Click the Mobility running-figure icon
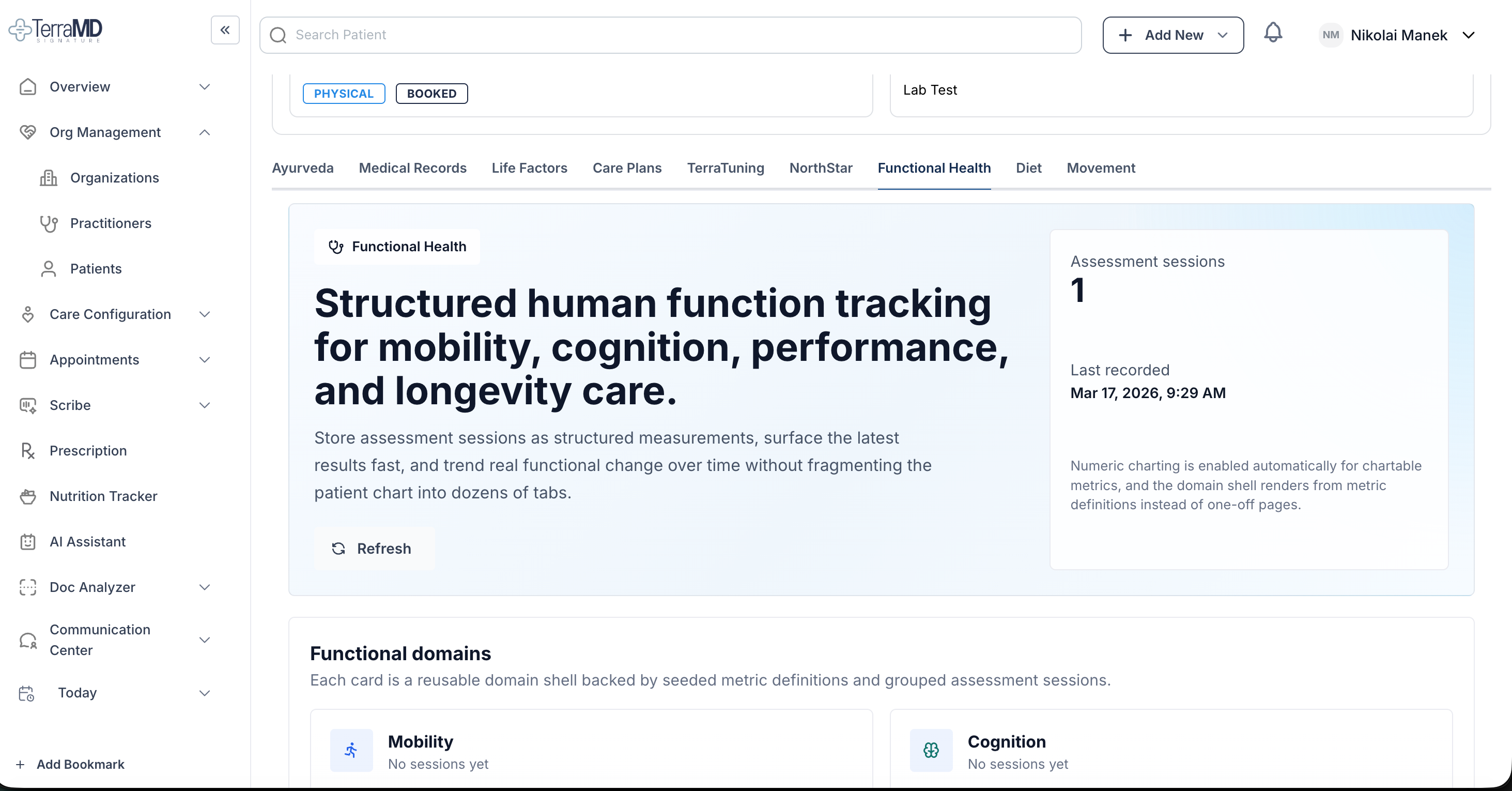1512x791 pixels. click(x=351, y=750)
